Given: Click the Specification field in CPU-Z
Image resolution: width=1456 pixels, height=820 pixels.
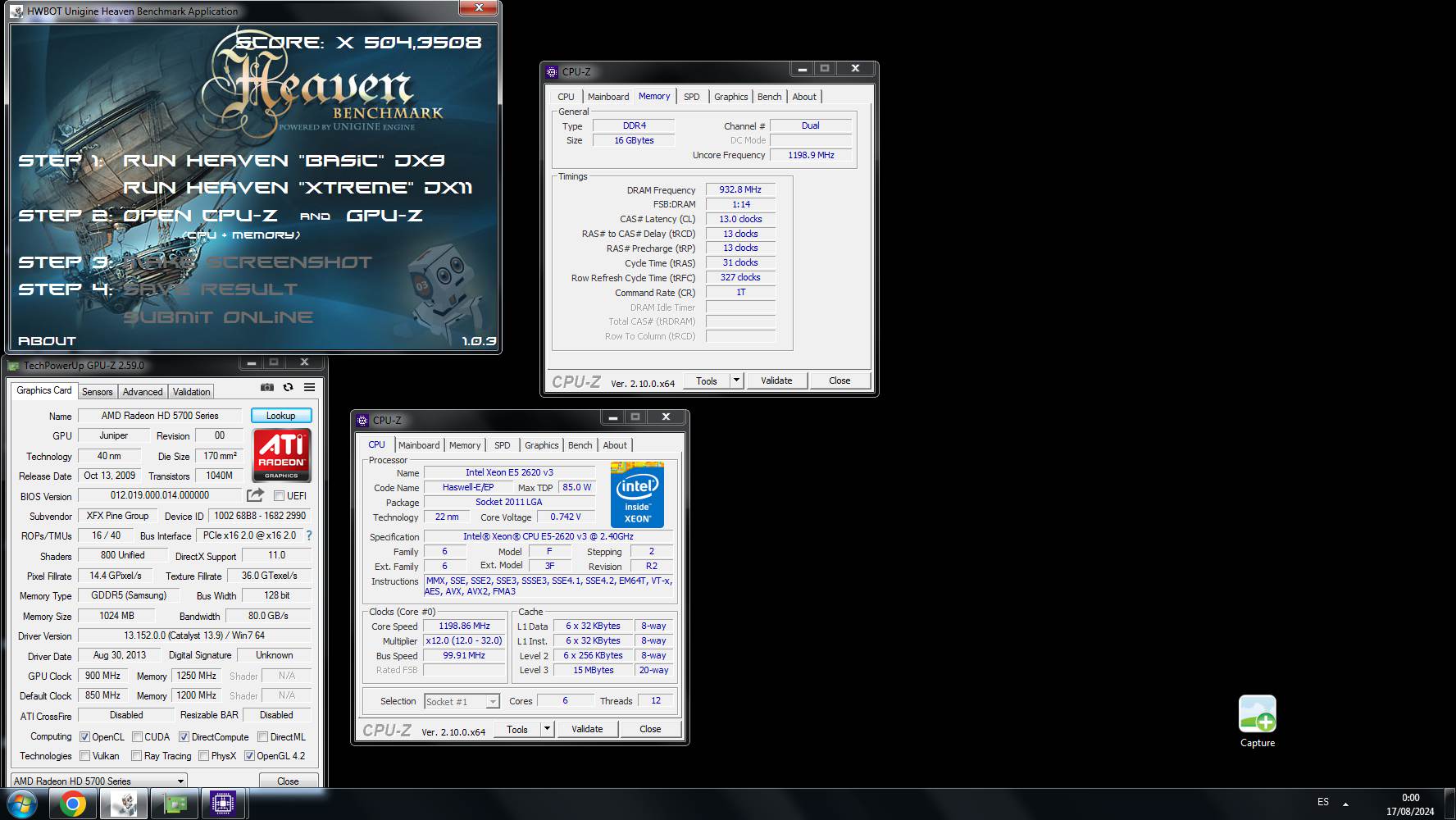Looking at the screenshot, I should pos(548,536).
